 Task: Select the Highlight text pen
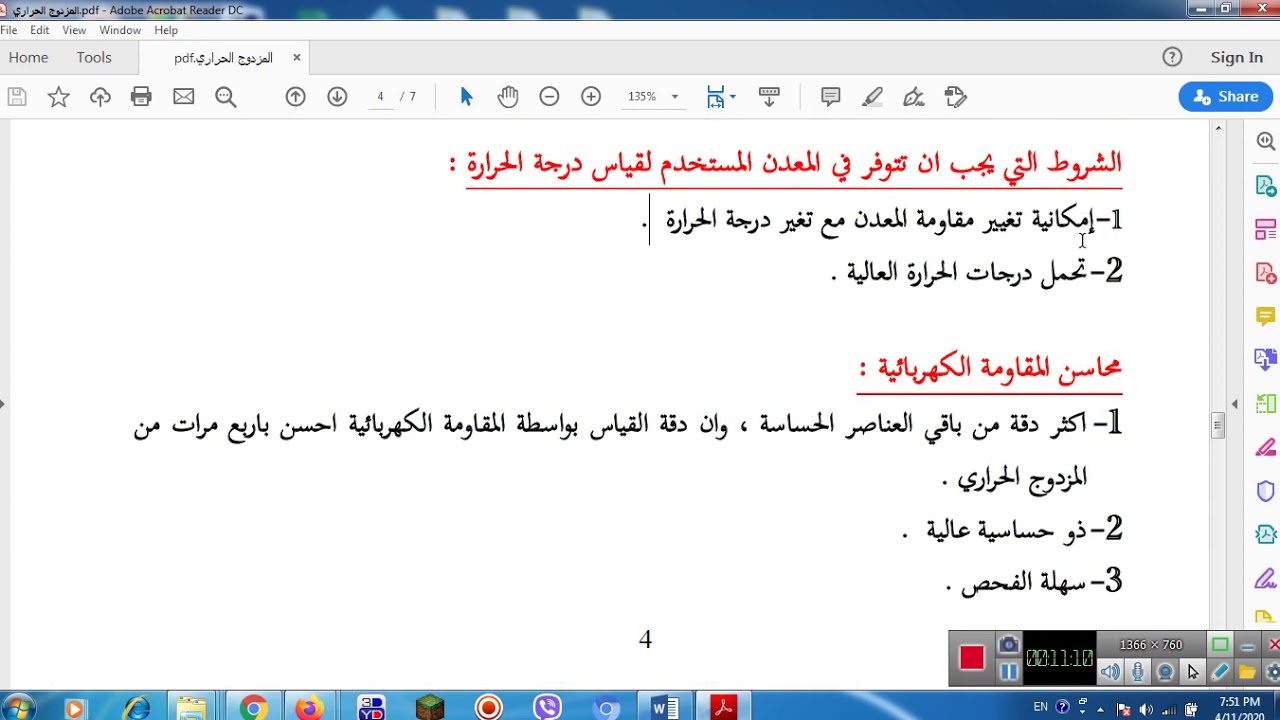coord(872,97)
